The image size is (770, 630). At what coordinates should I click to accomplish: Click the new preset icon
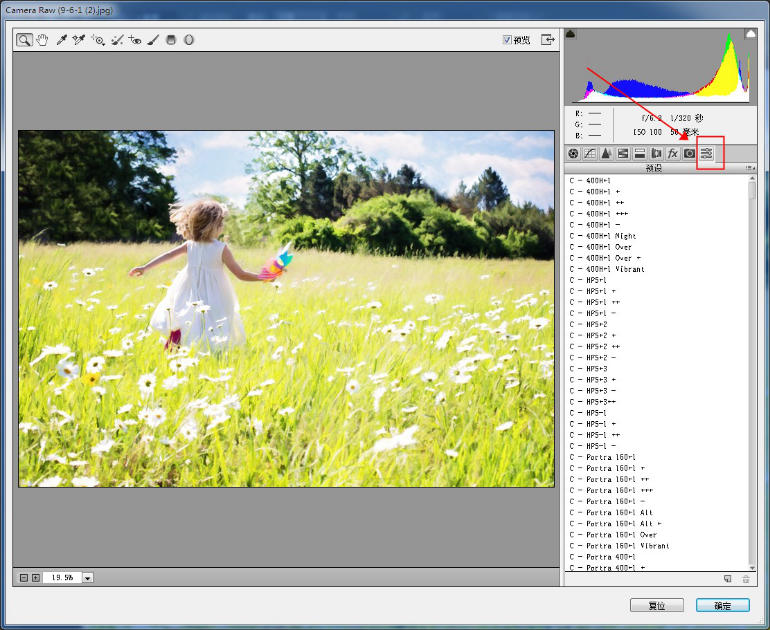click(x=728, y=578)
